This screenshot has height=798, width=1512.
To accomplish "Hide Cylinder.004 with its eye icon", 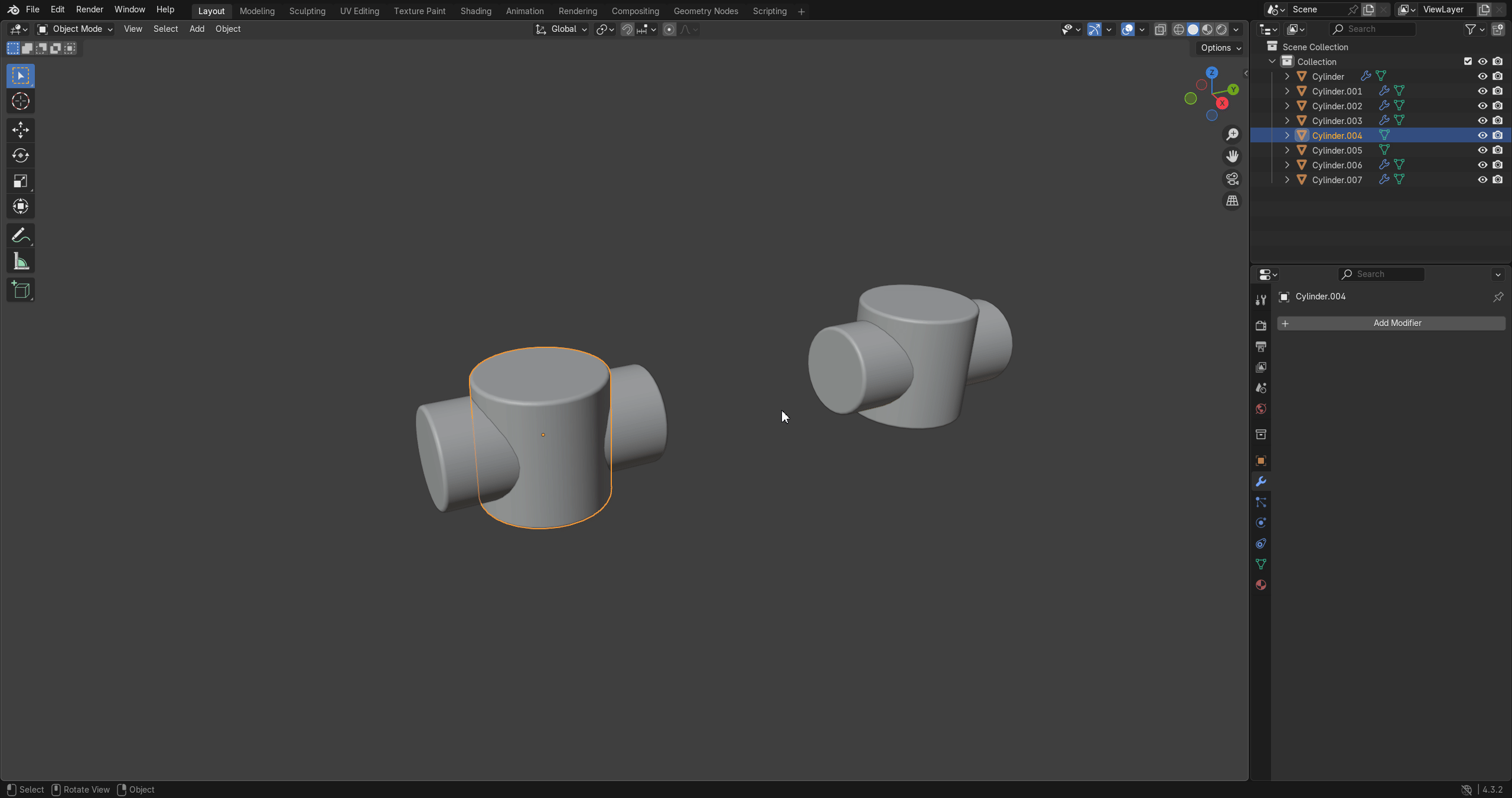I will [x=1482, y=135].
